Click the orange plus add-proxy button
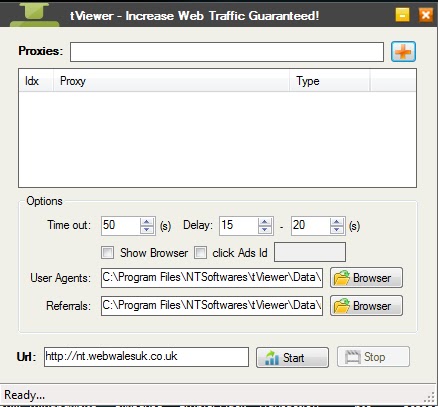The image size is (438, 407). (403, 52)
